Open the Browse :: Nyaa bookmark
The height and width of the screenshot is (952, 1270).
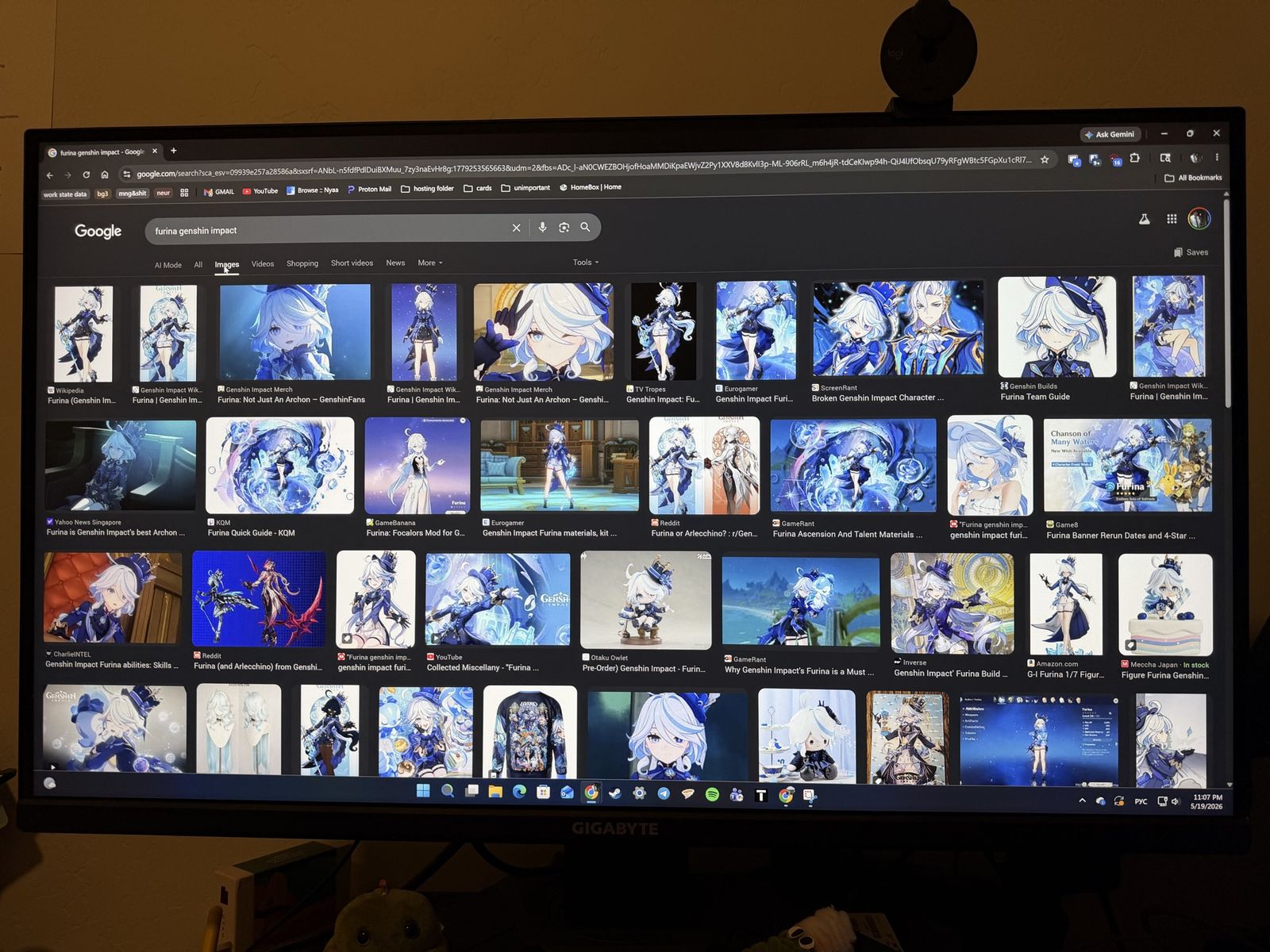pos(312,190)
